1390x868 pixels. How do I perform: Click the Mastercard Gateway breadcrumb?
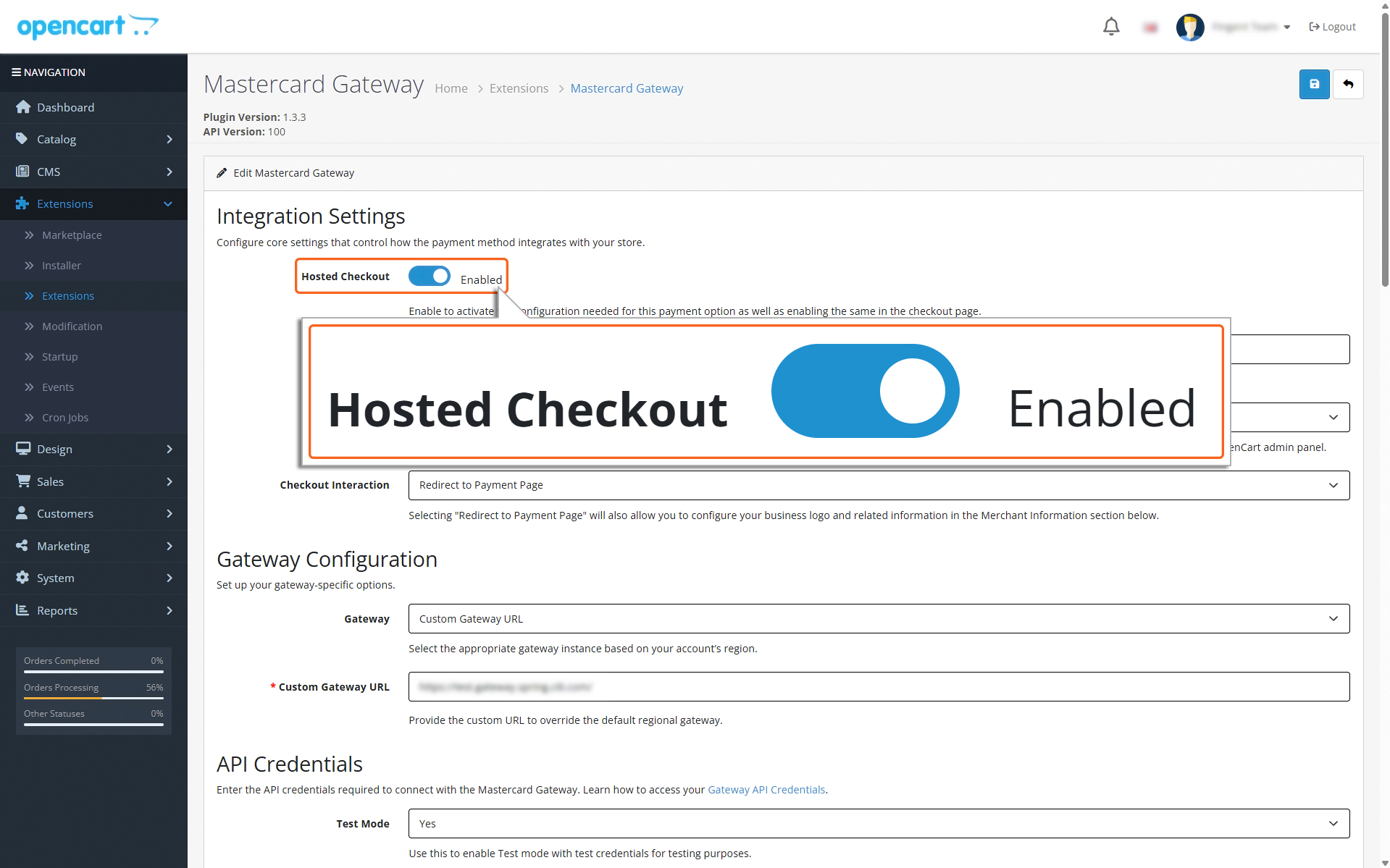tap(627, 88)
